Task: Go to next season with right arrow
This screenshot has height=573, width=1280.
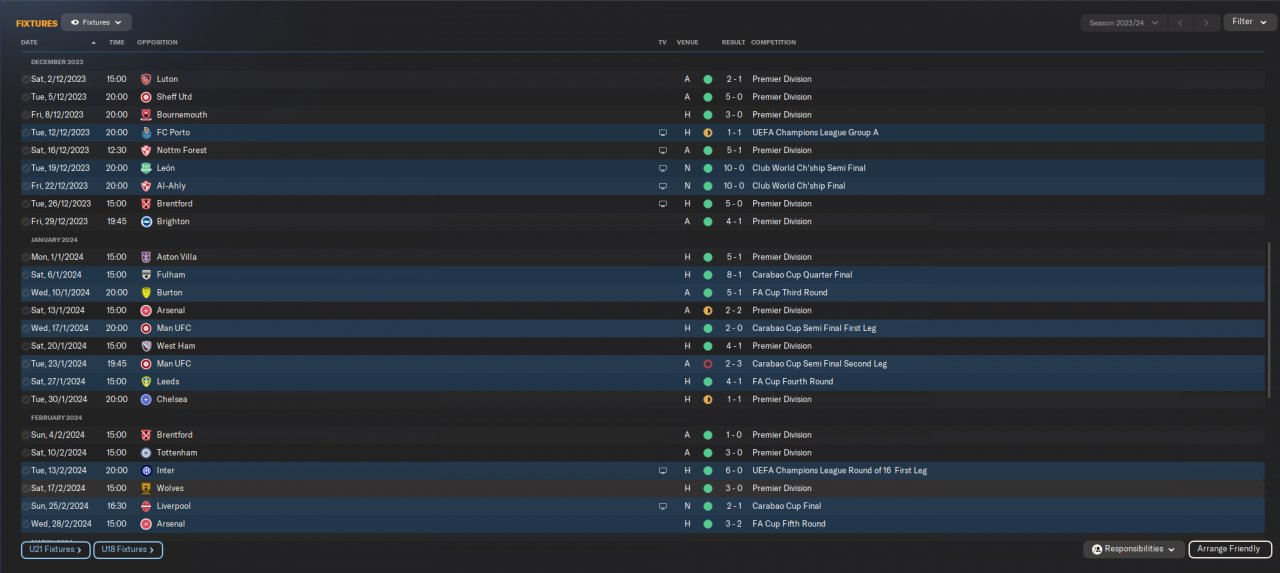Action: 1207,22
